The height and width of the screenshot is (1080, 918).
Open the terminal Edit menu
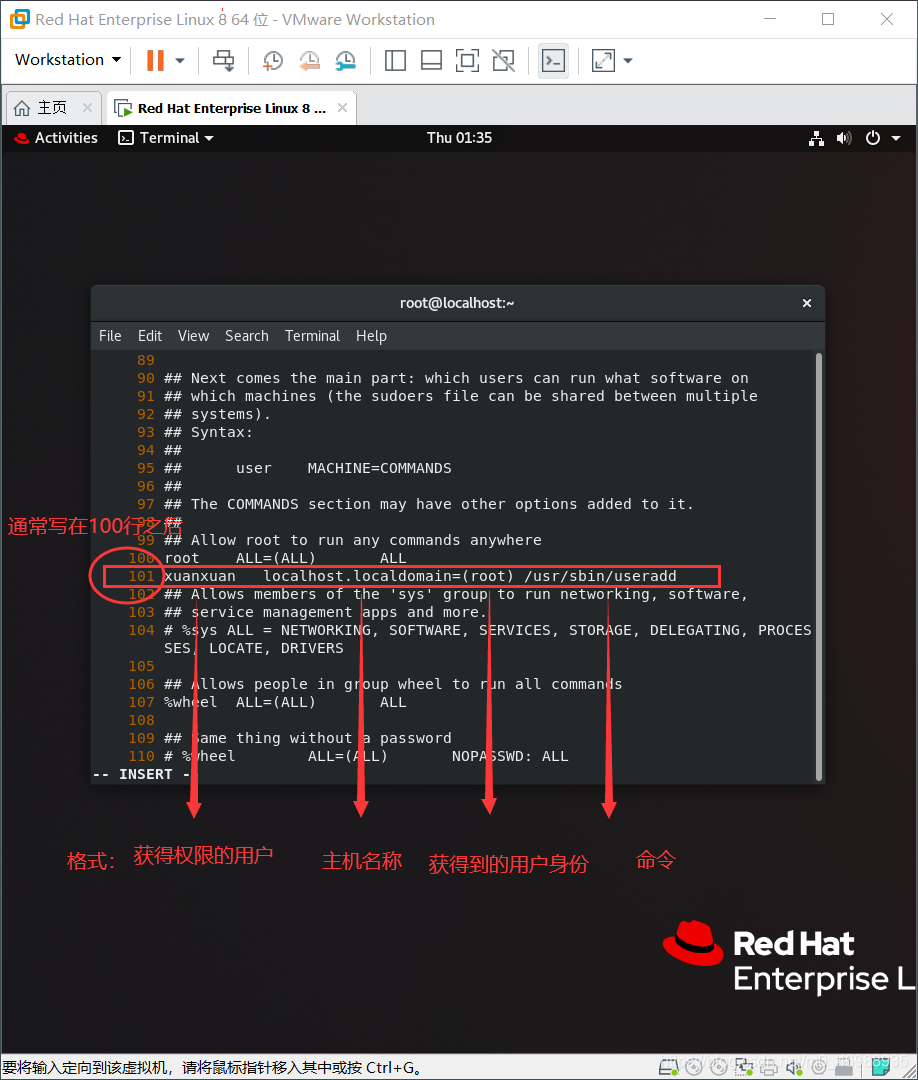(x=149, y=336)
